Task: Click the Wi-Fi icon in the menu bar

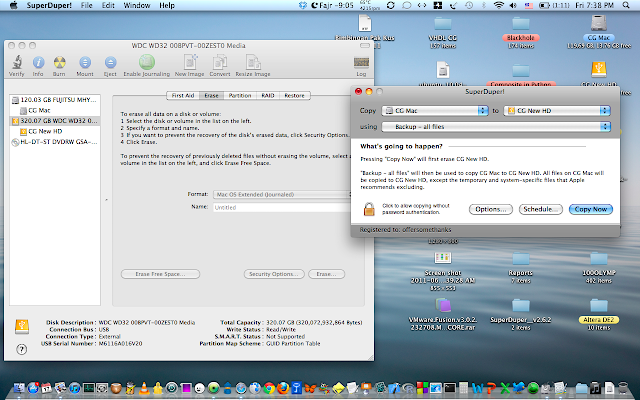Action: 498,5
